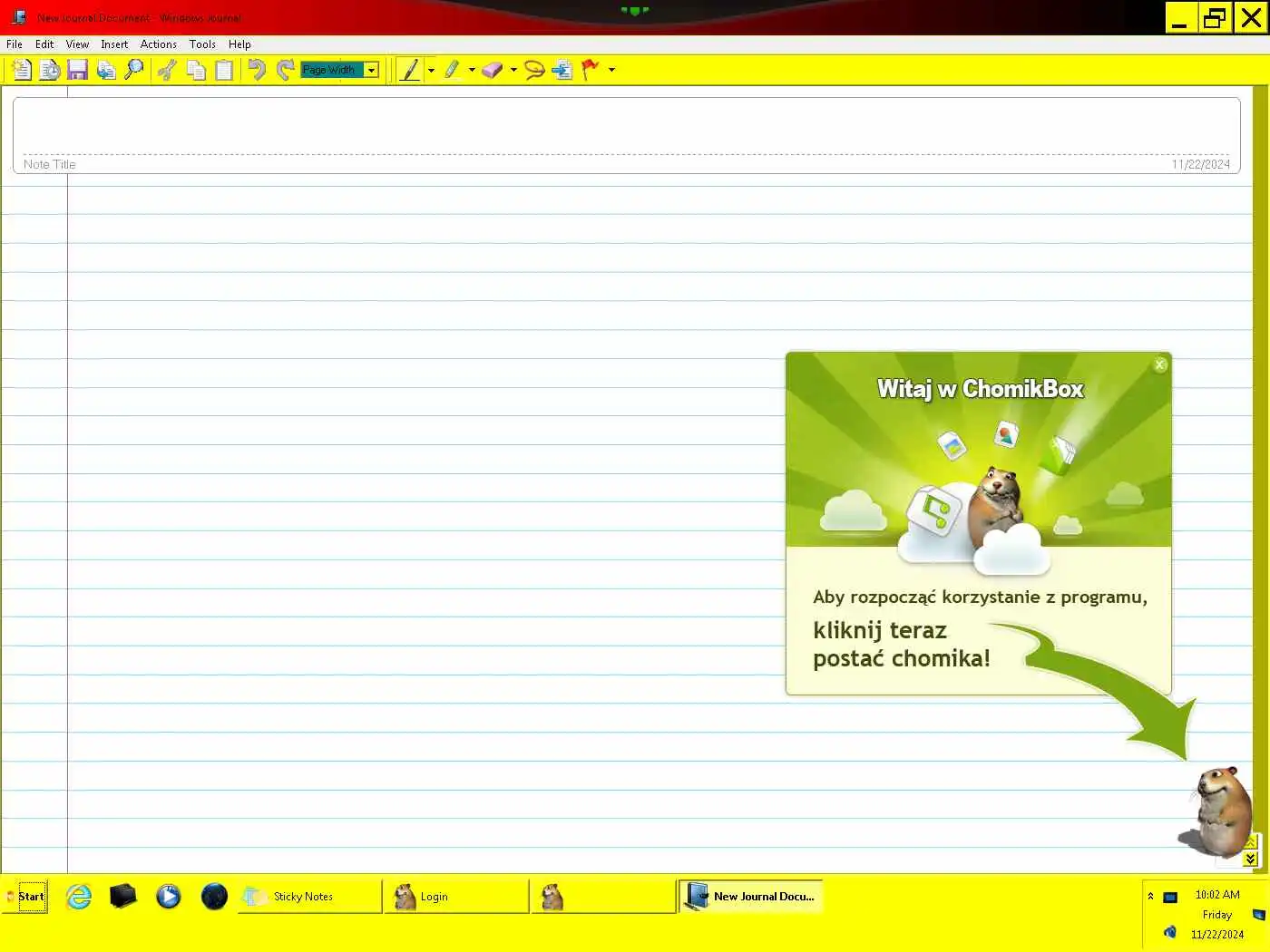
Task: Open the Tools menu
Action: 202,44
